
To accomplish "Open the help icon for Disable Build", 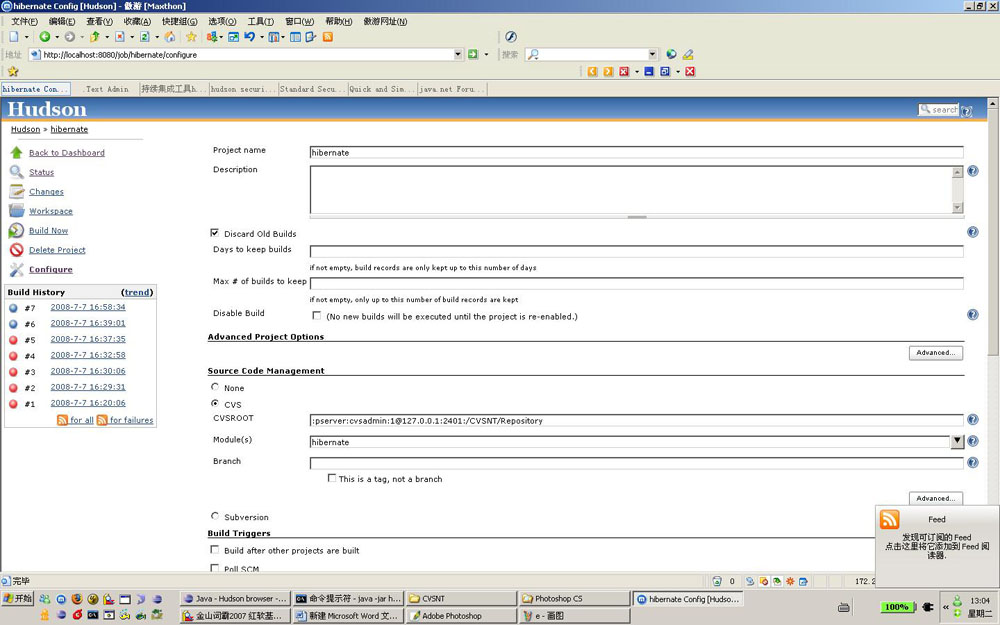I will pos(973,314).
